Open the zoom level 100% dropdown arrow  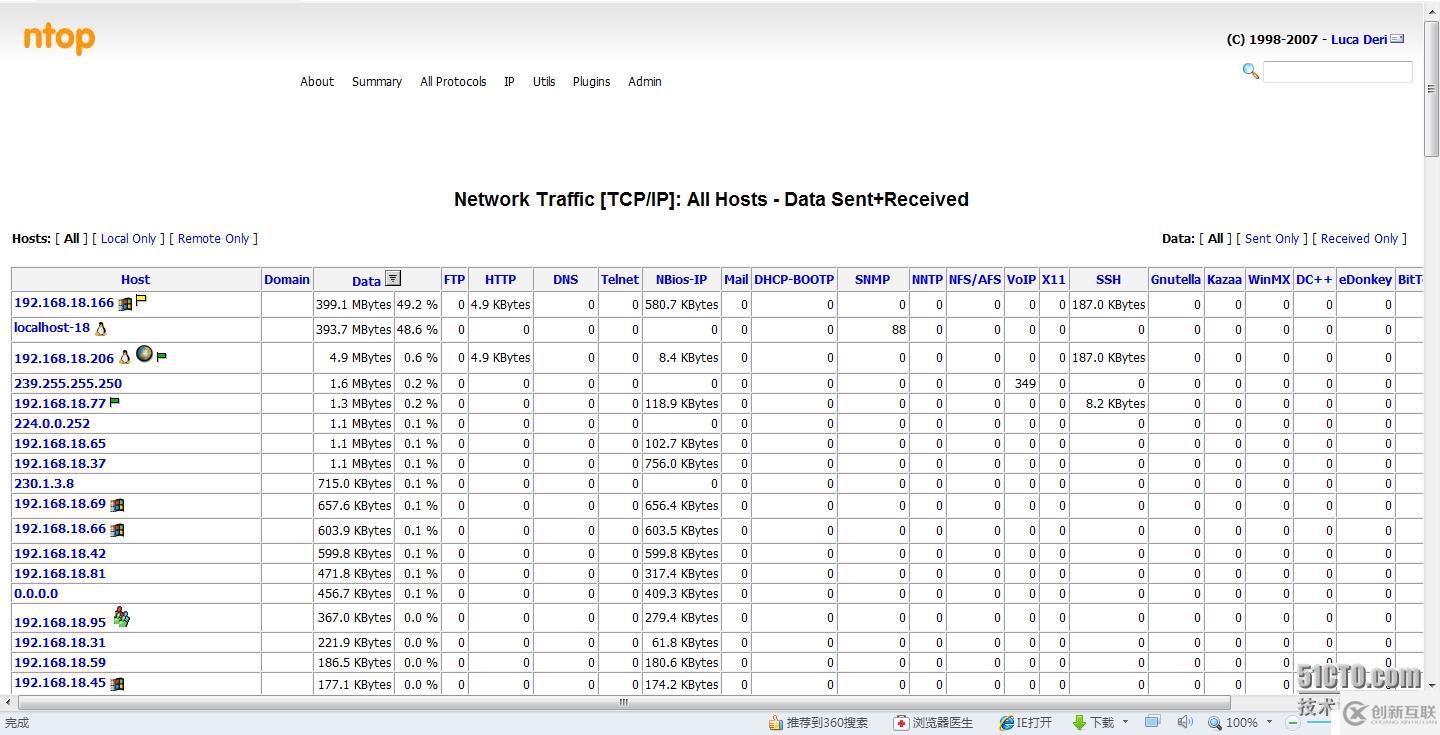tap(1269, 722)
